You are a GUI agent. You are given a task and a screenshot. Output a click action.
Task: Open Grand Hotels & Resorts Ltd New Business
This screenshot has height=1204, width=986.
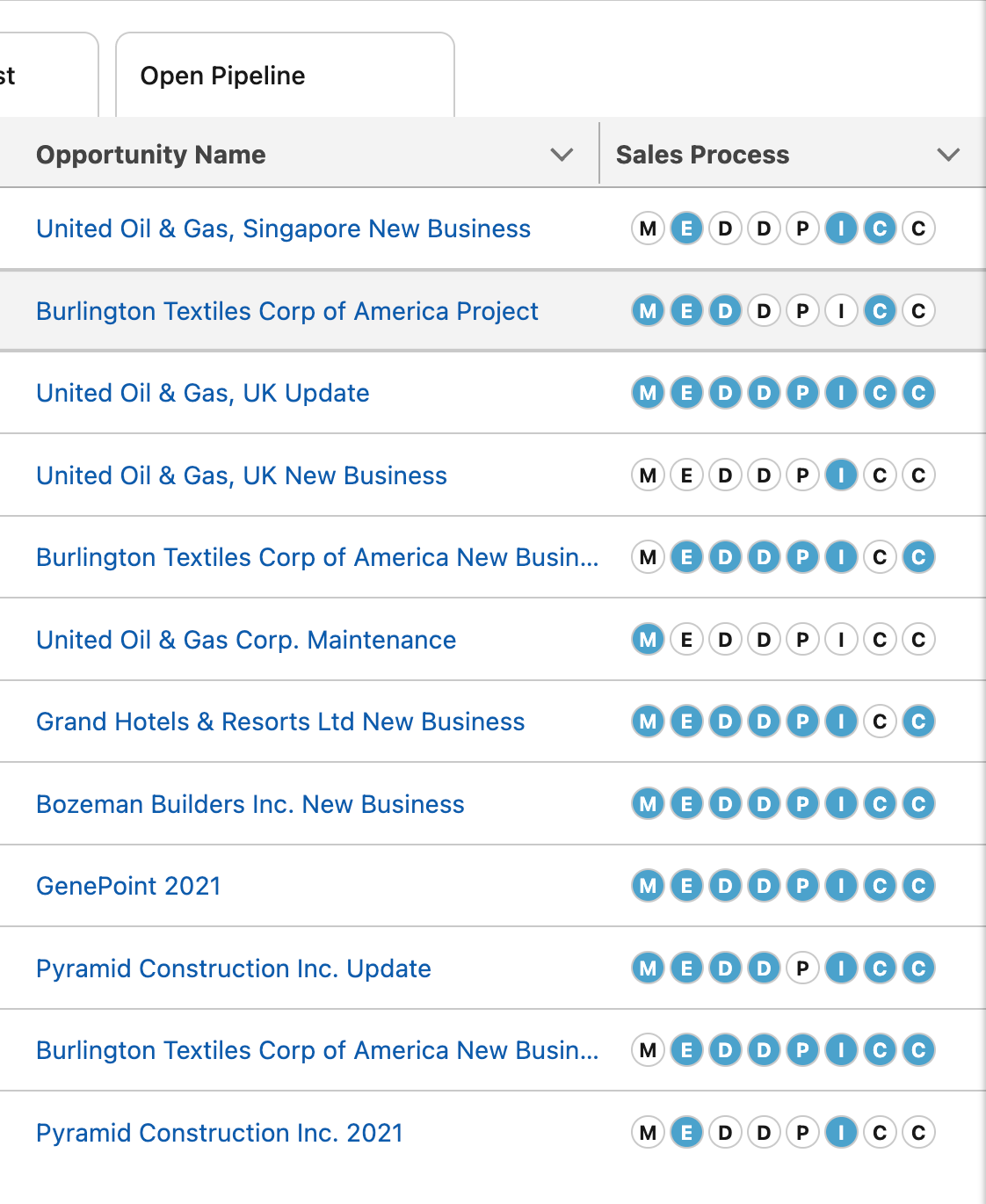(280, 722)
